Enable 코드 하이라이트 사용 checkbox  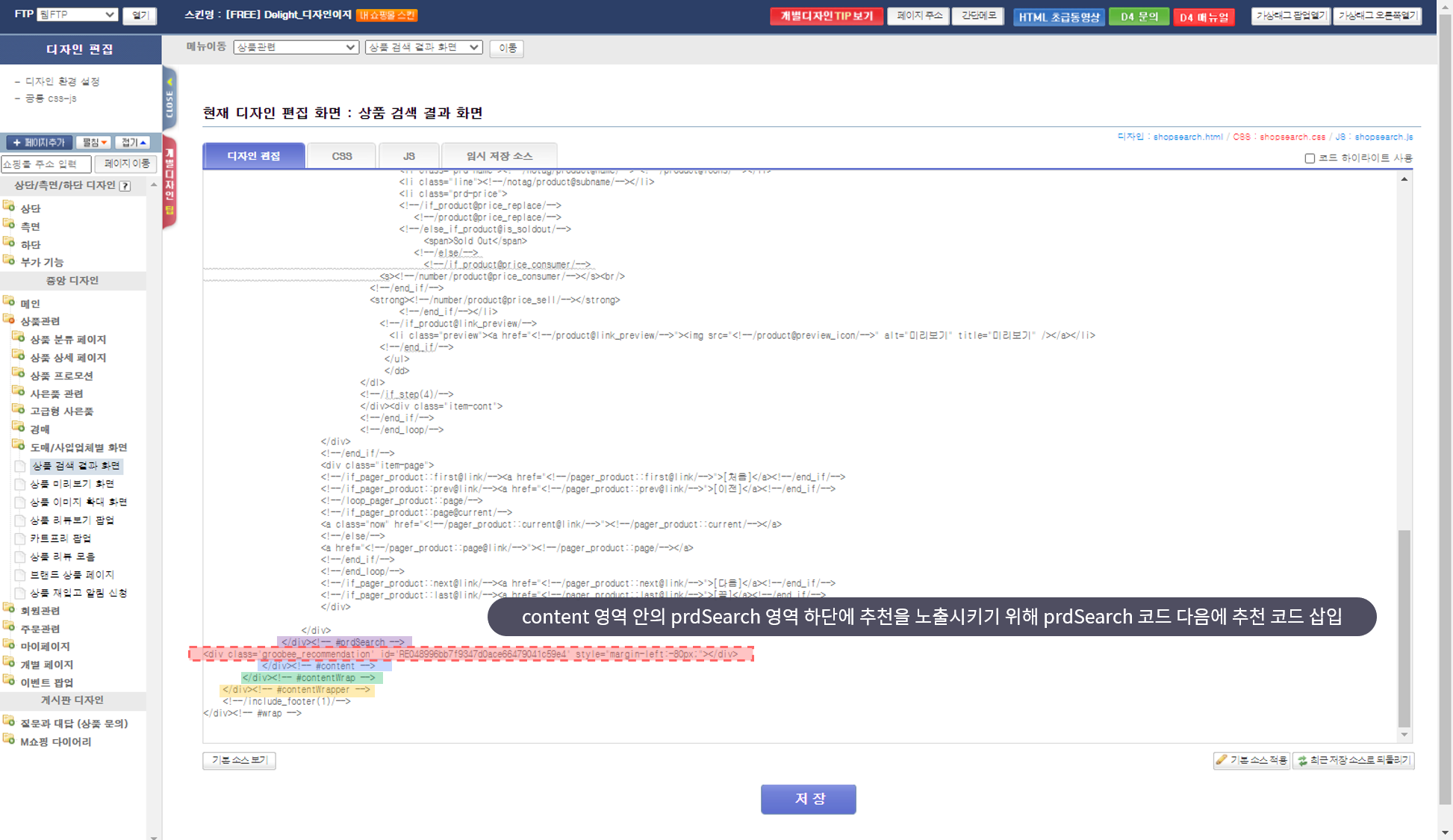click(1310, 158)
